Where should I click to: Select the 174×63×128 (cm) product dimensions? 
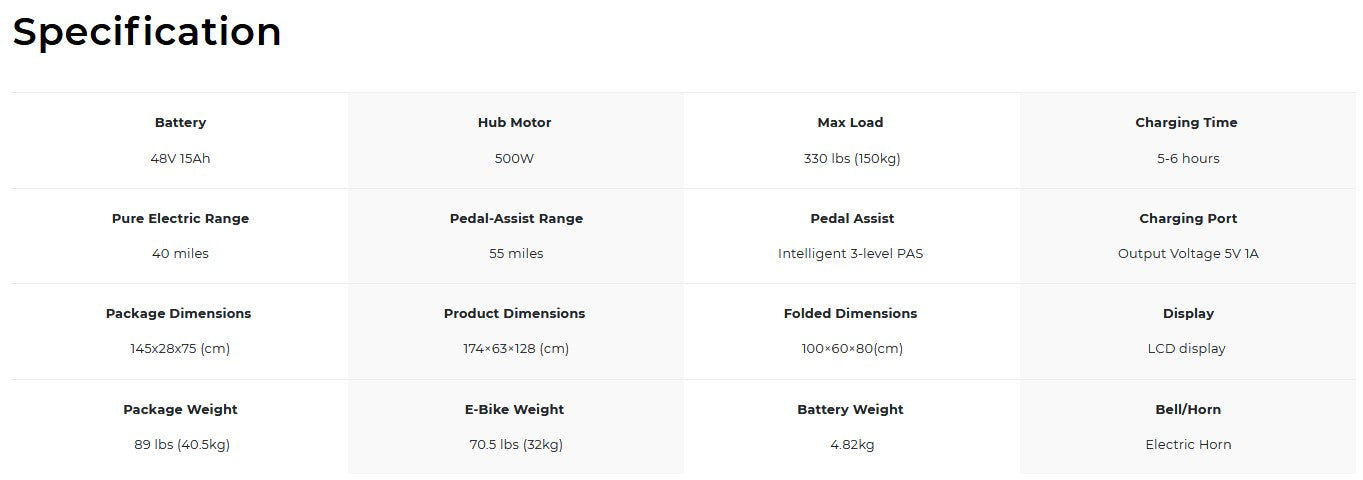tap(516, 349)
